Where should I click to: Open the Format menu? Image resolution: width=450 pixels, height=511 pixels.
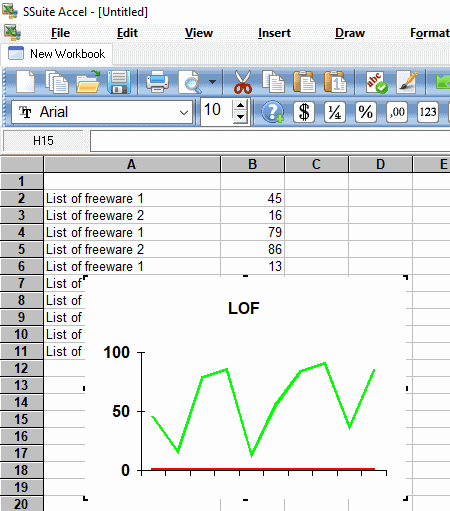point(430,33)
